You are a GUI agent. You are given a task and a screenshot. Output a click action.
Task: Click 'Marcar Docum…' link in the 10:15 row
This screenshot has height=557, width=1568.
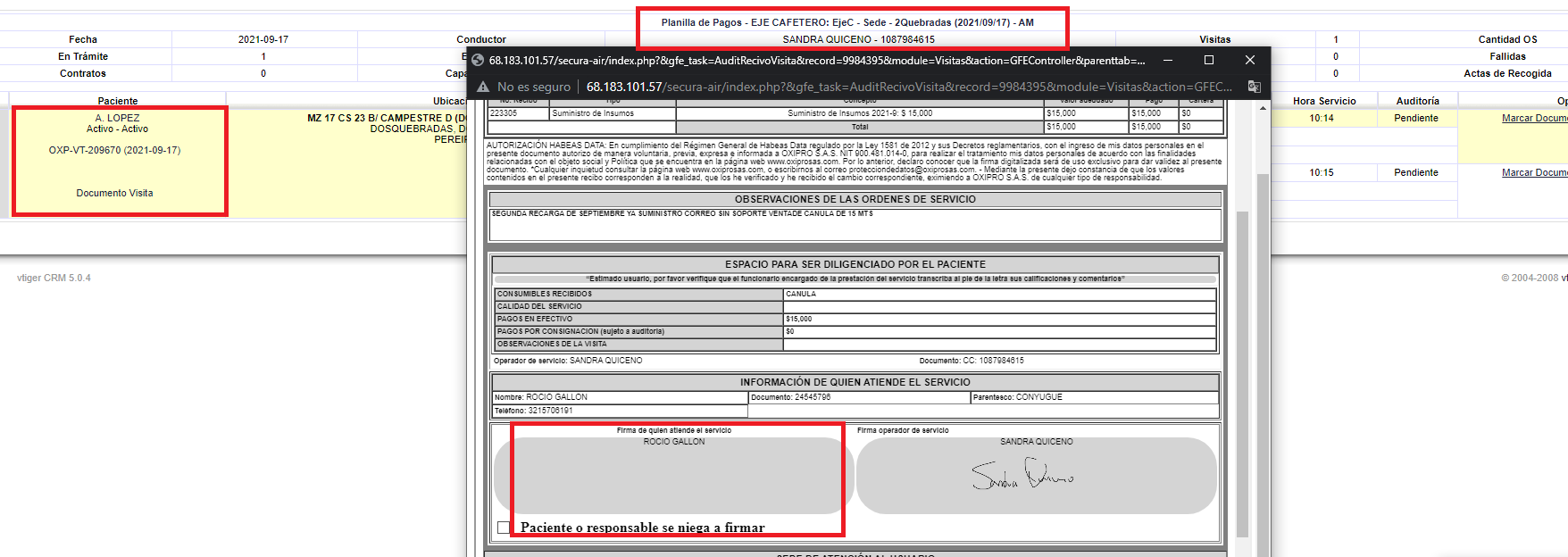pyautogui.click(x=1534, y=172)
